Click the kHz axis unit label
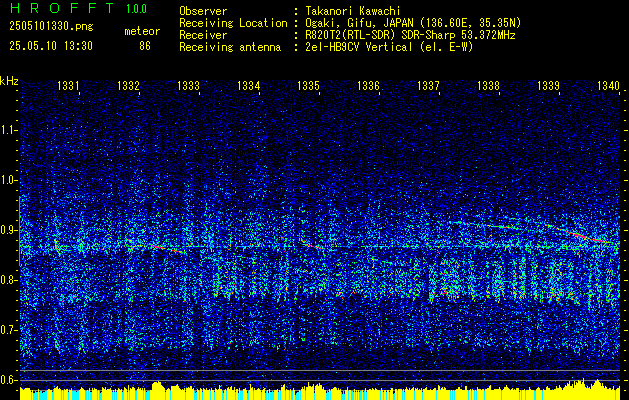This screenshot has height=400, width=629. (9, 81)
